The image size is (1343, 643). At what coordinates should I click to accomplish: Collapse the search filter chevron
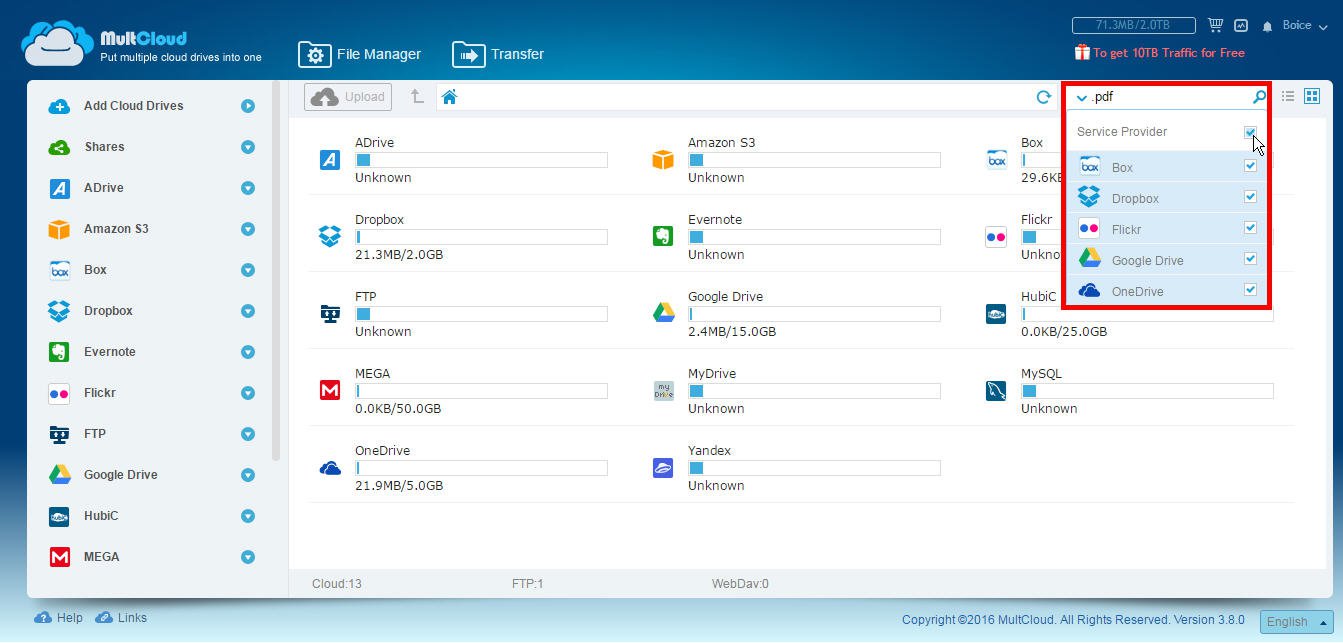1081,98
